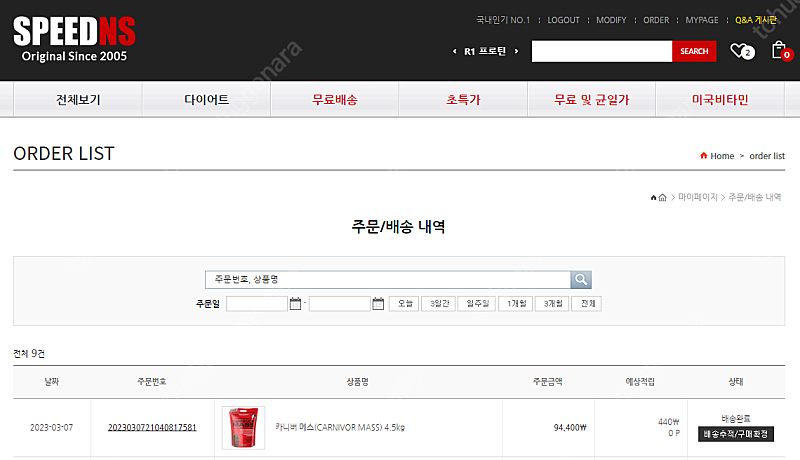Viewport: 800px width, 460px height.
Task: Open the shopping bag cart icon
Action: point(778,50)
